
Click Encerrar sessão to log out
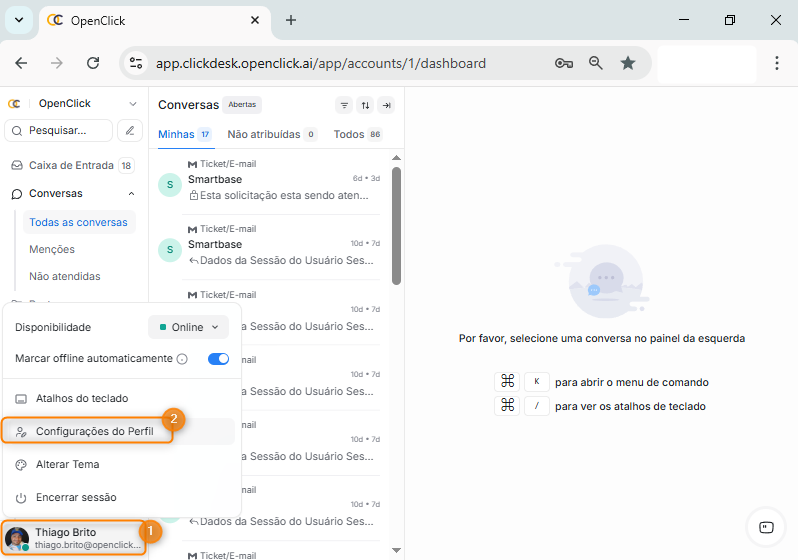click(x=76, y=497)
